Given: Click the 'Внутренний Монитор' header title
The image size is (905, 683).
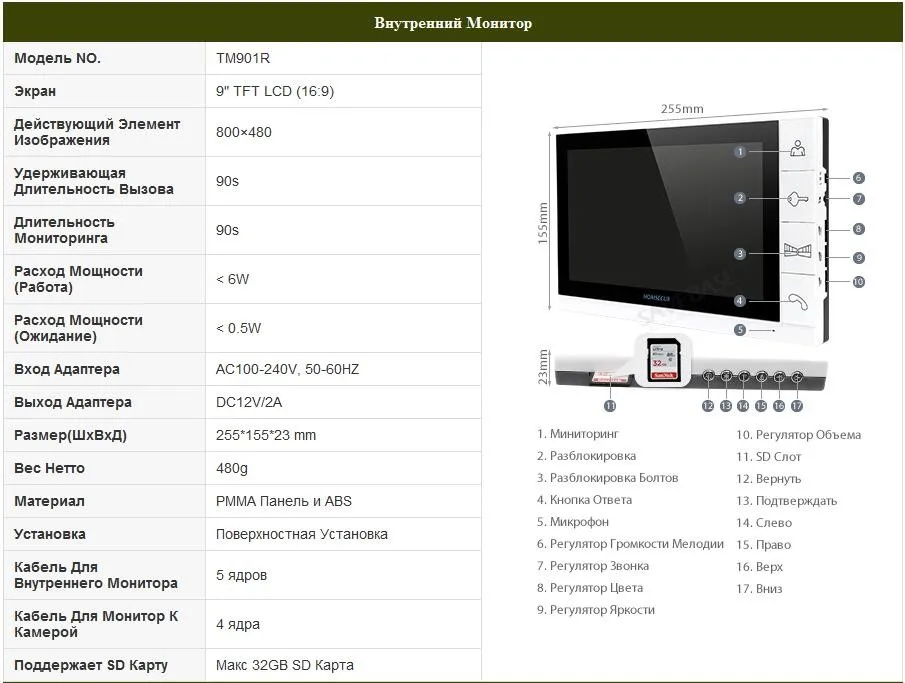Looking at the screenshot, I should pyautogui.click(x=453, y=23).
